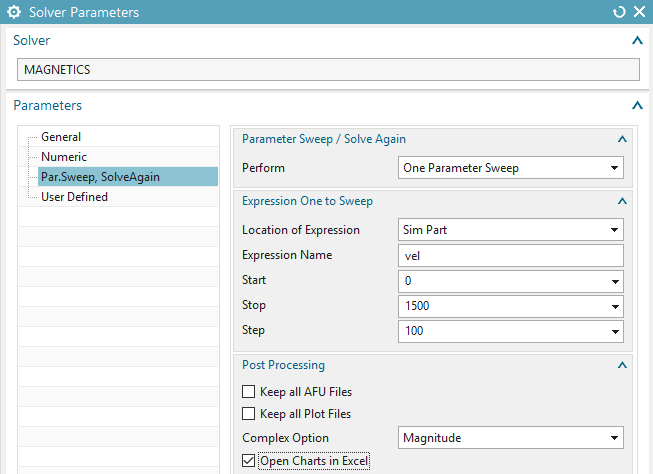The width and height of the screenshot is (653, 474).
Task: Collapse Expression One to Sweep group
Action: (622, 201)
